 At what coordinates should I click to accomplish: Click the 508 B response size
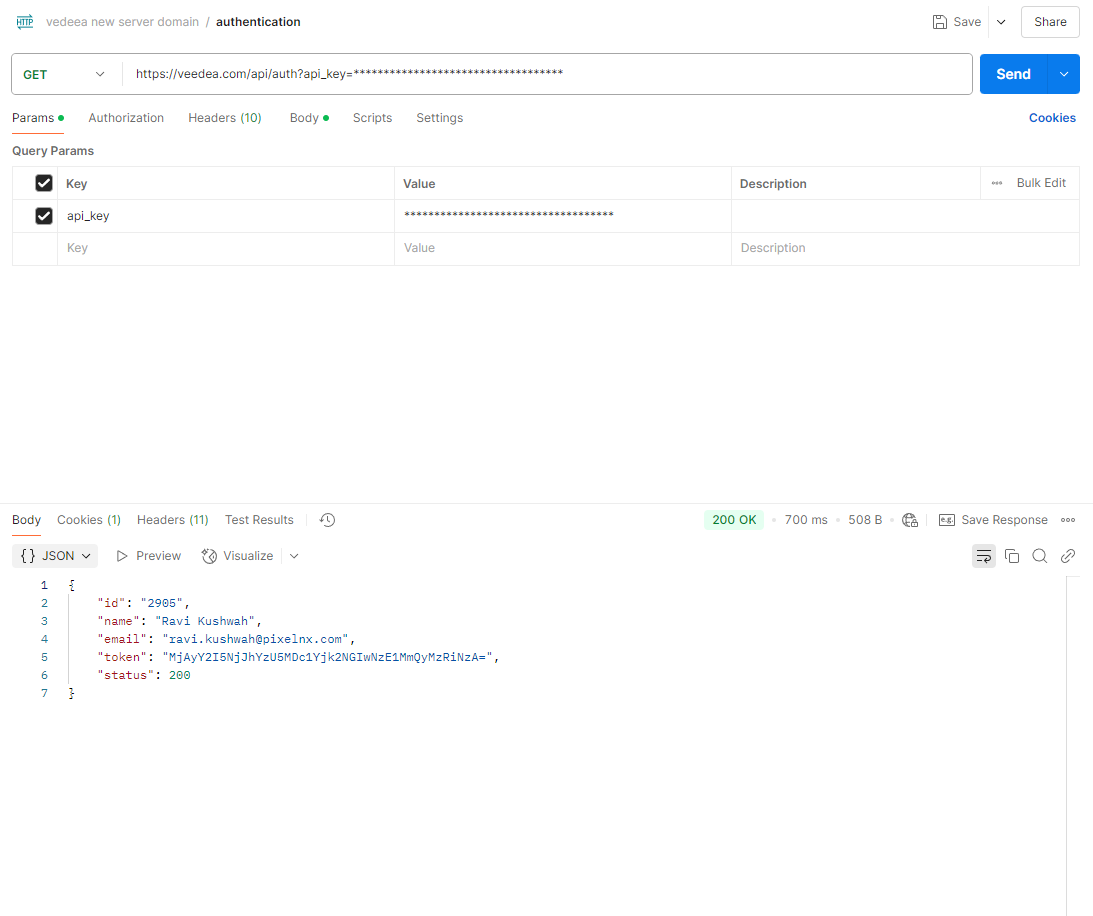click(x=865, y=520)
